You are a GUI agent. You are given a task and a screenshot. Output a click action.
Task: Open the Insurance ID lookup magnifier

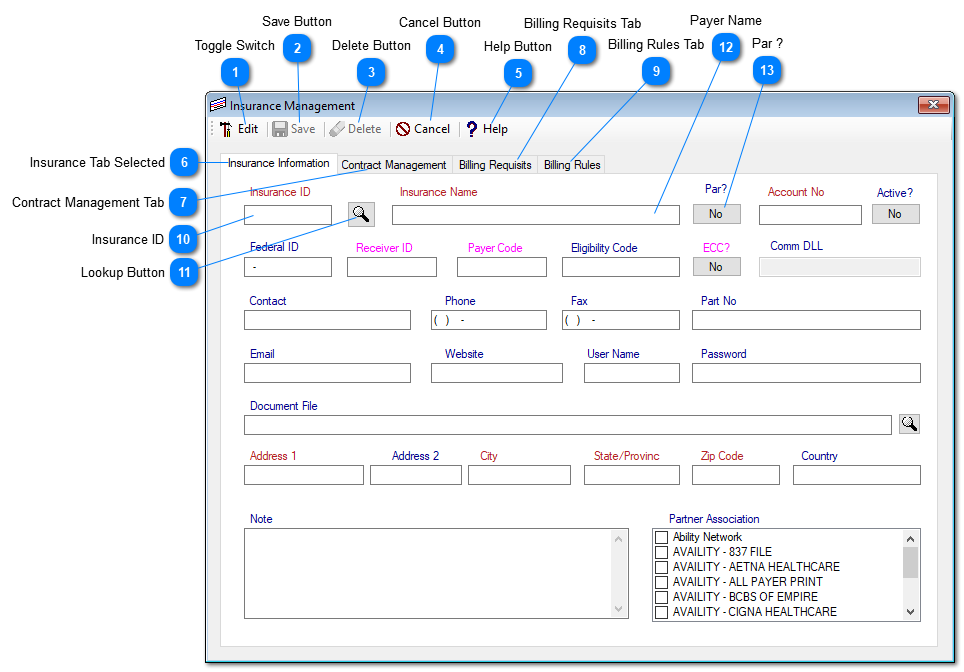pyautogui.click(x=361, y=214)
